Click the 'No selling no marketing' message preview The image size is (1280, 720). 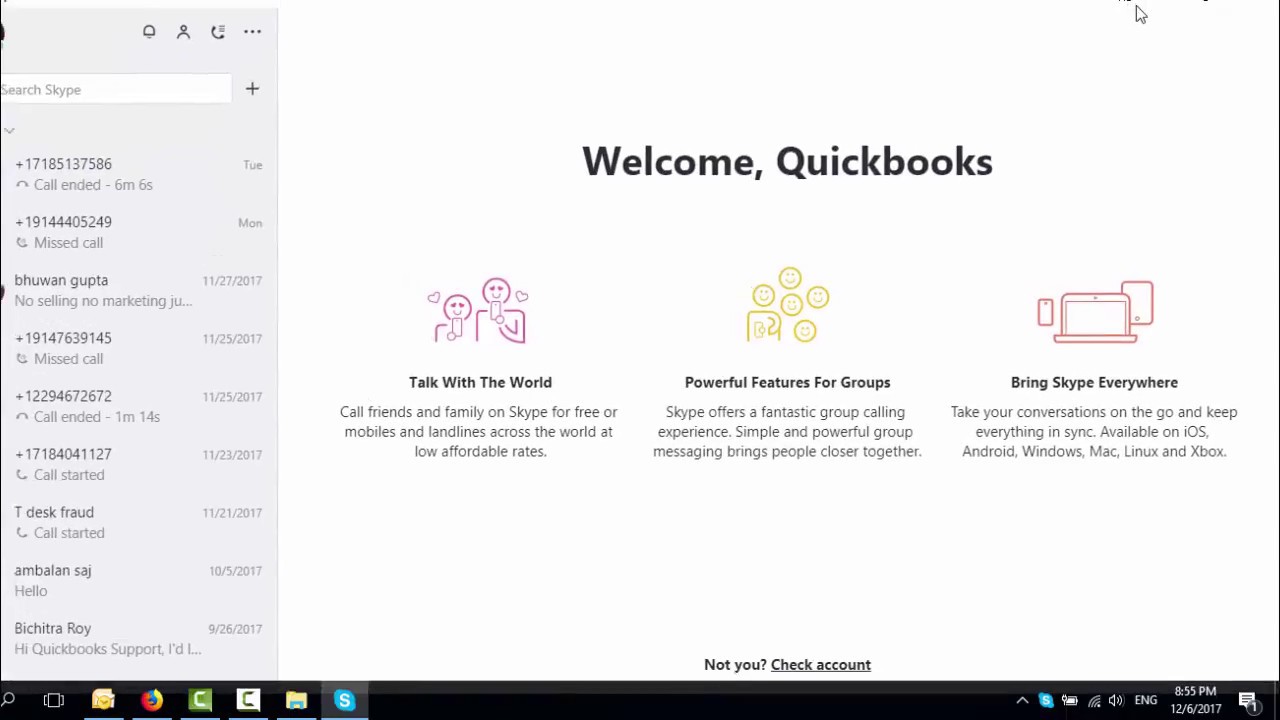[x=103, y=301]
